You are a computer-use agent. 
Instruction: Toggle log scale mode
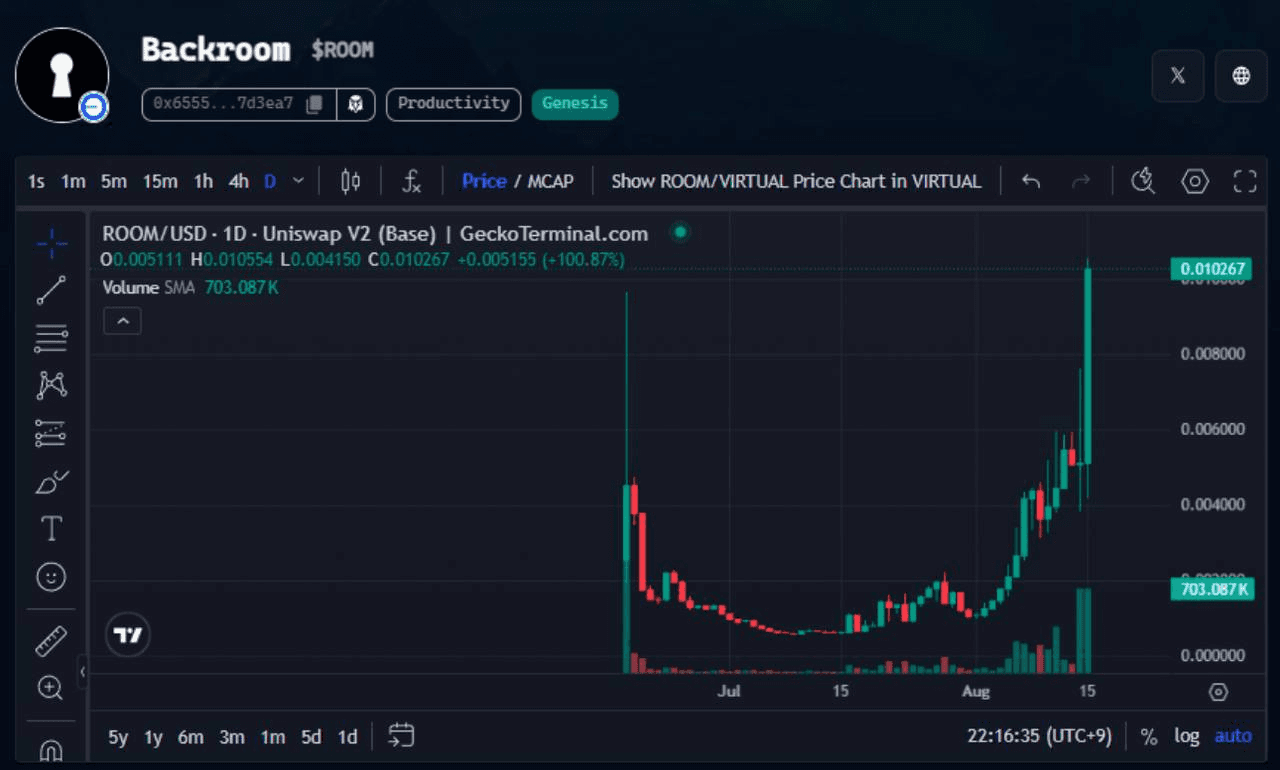click(x=1187, y=736)
